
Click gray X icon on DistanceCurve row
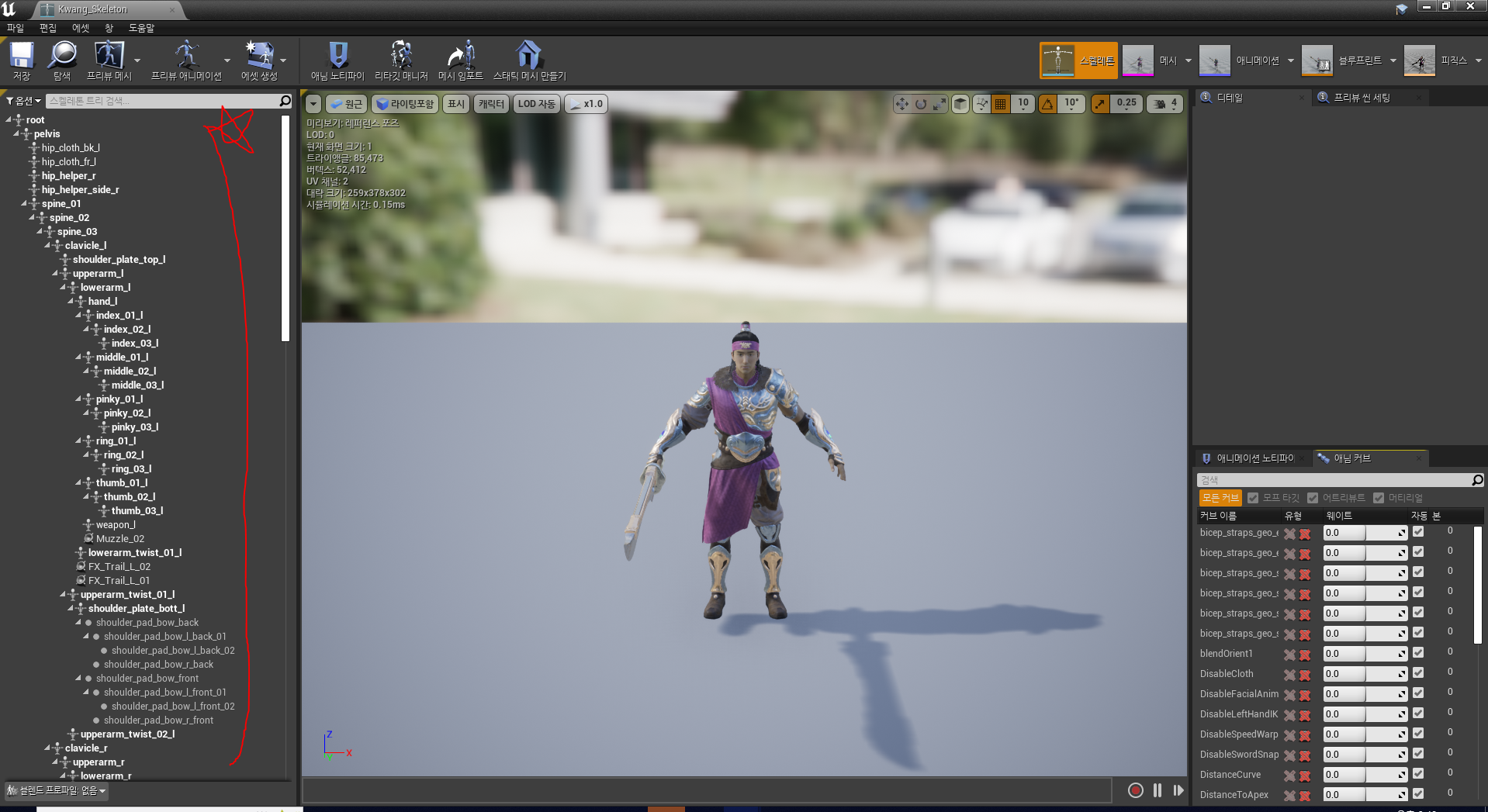1289,776
